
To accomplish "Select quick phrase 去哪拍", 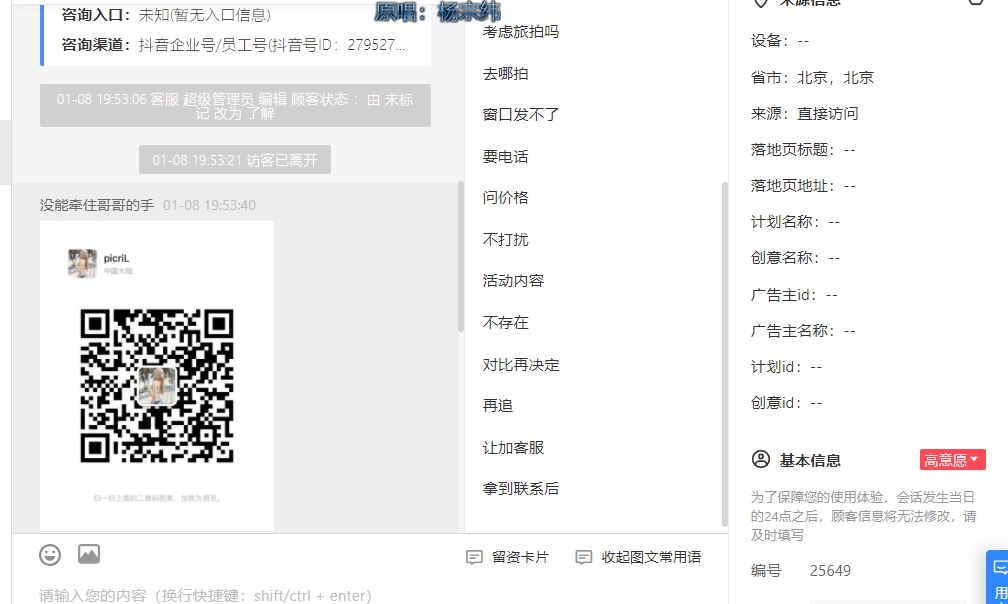I will click(505, 74).
